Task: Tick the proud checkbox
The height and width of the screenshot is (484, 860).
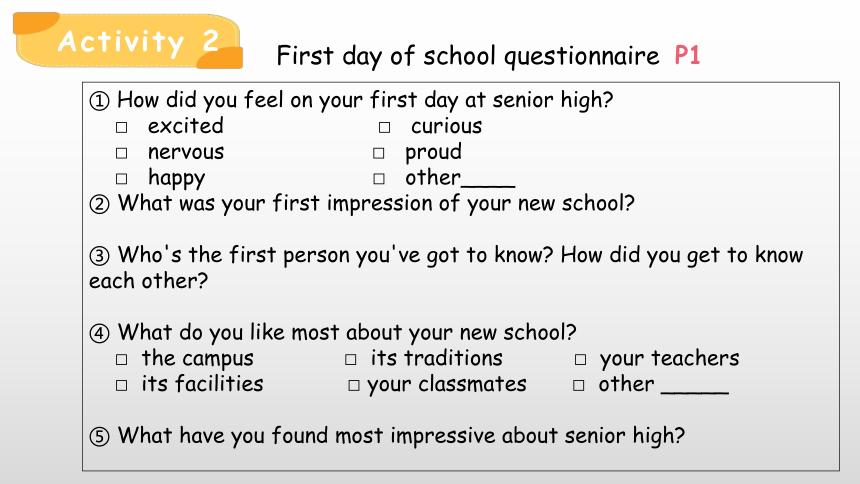Action: click(378, 153)
